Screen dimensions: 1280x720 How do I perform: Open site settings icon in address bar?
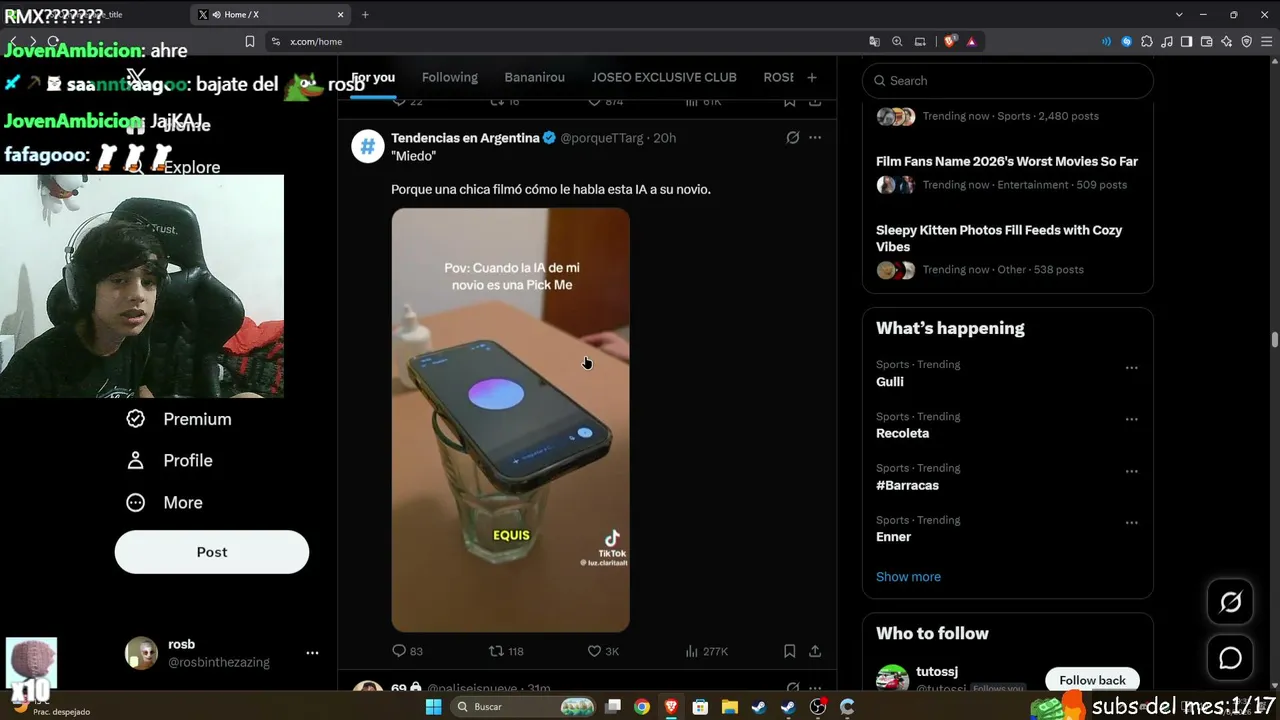pyautogui.click(x=276, y=41)
